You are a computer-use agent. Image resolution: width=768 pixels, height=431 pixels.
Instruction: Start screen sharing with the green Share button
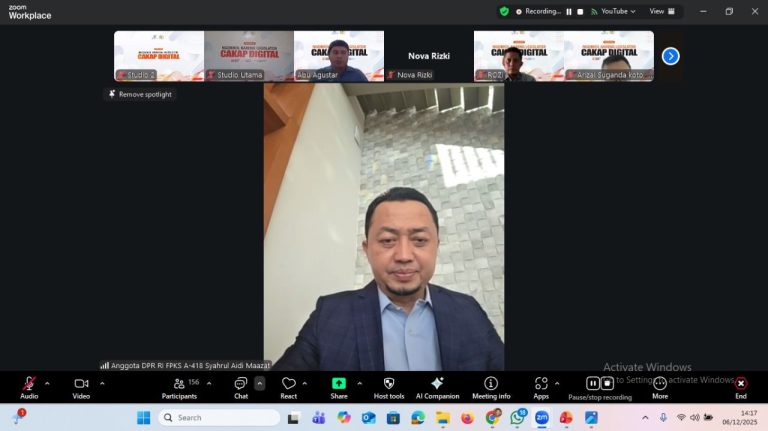(x=339, y=384)
